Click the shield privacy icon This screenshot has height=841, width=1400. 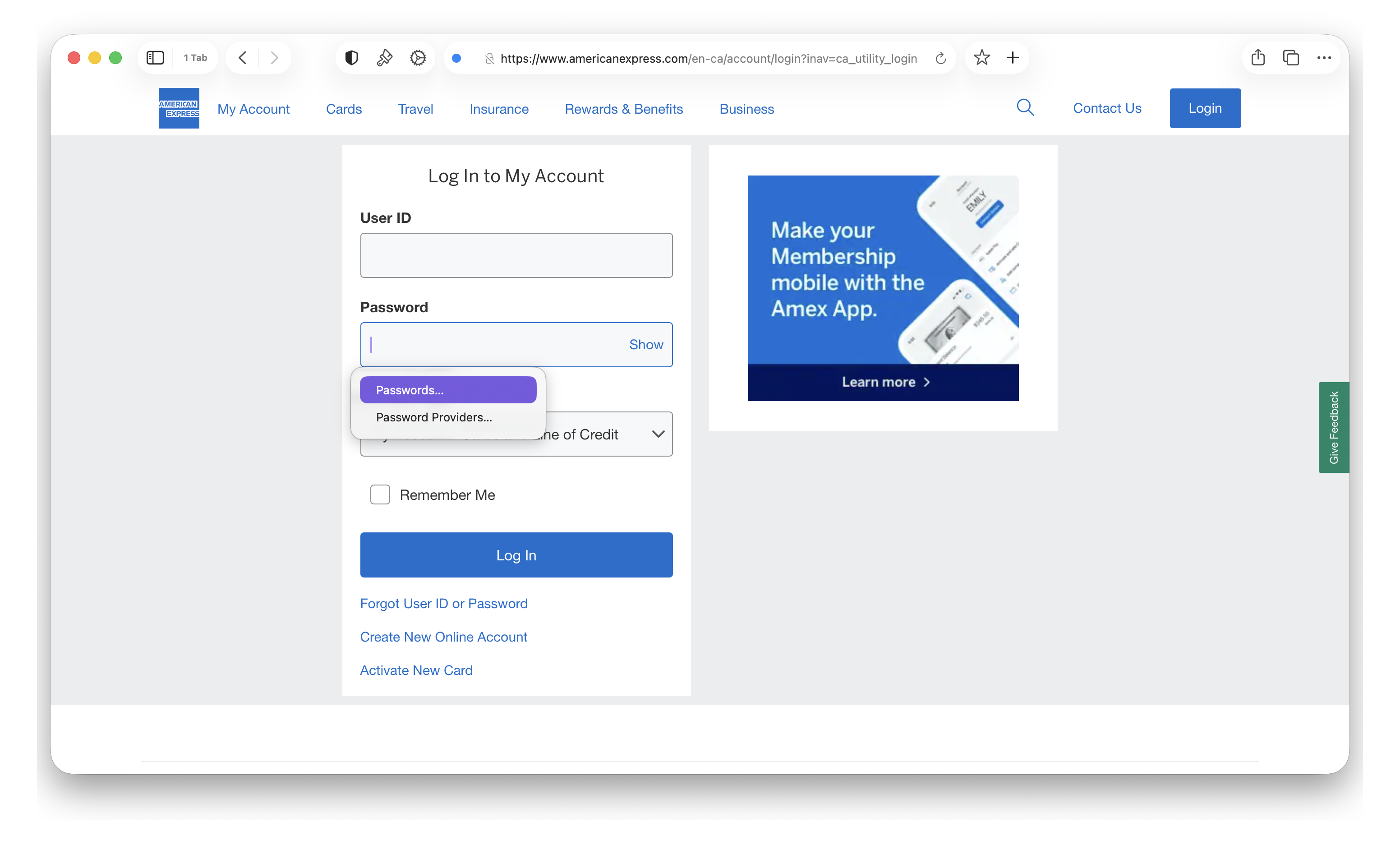click(351, 58)
